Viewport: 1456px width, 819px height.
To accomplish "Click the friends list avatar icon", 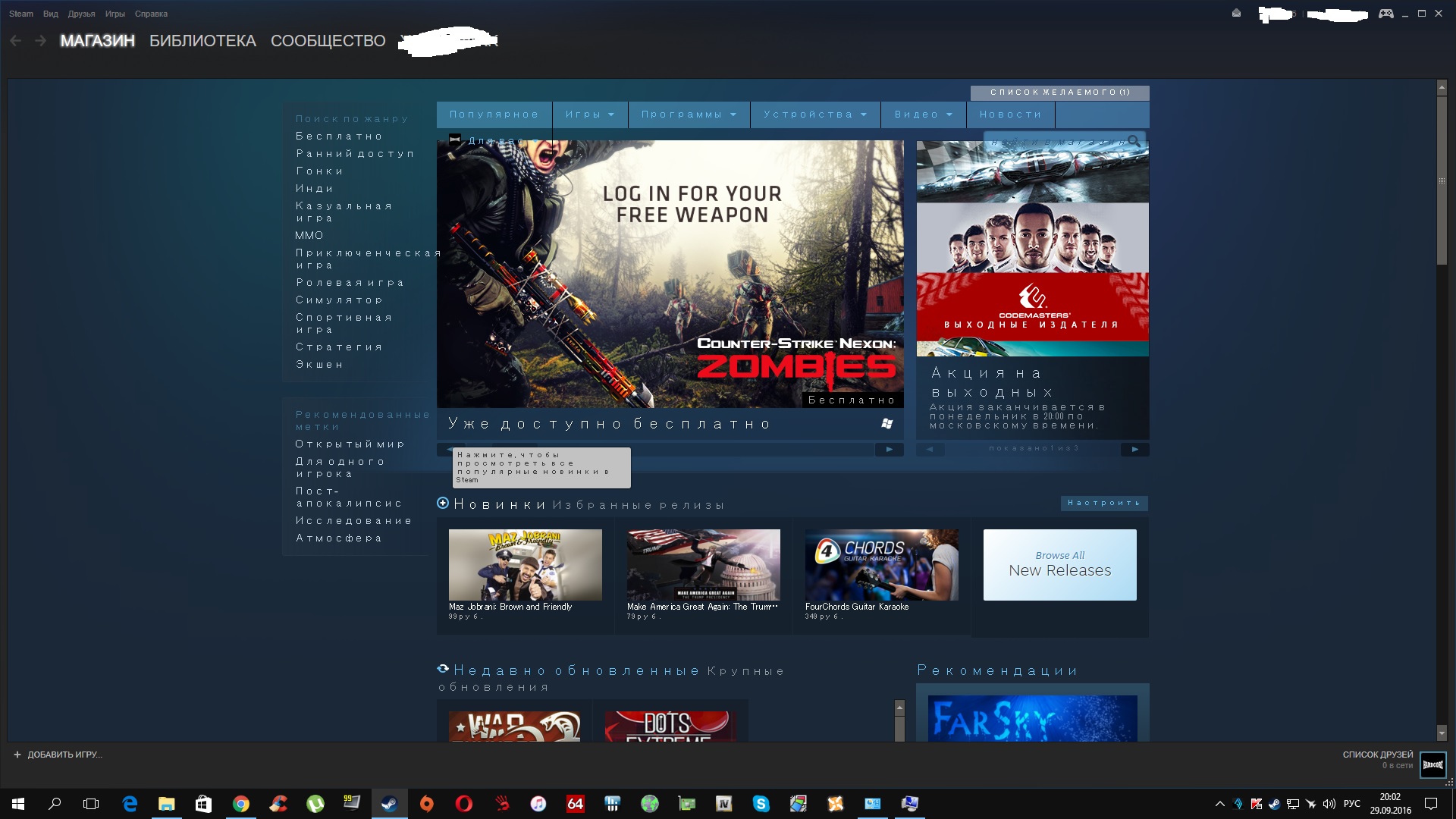I will click(x=1432, y=764).
